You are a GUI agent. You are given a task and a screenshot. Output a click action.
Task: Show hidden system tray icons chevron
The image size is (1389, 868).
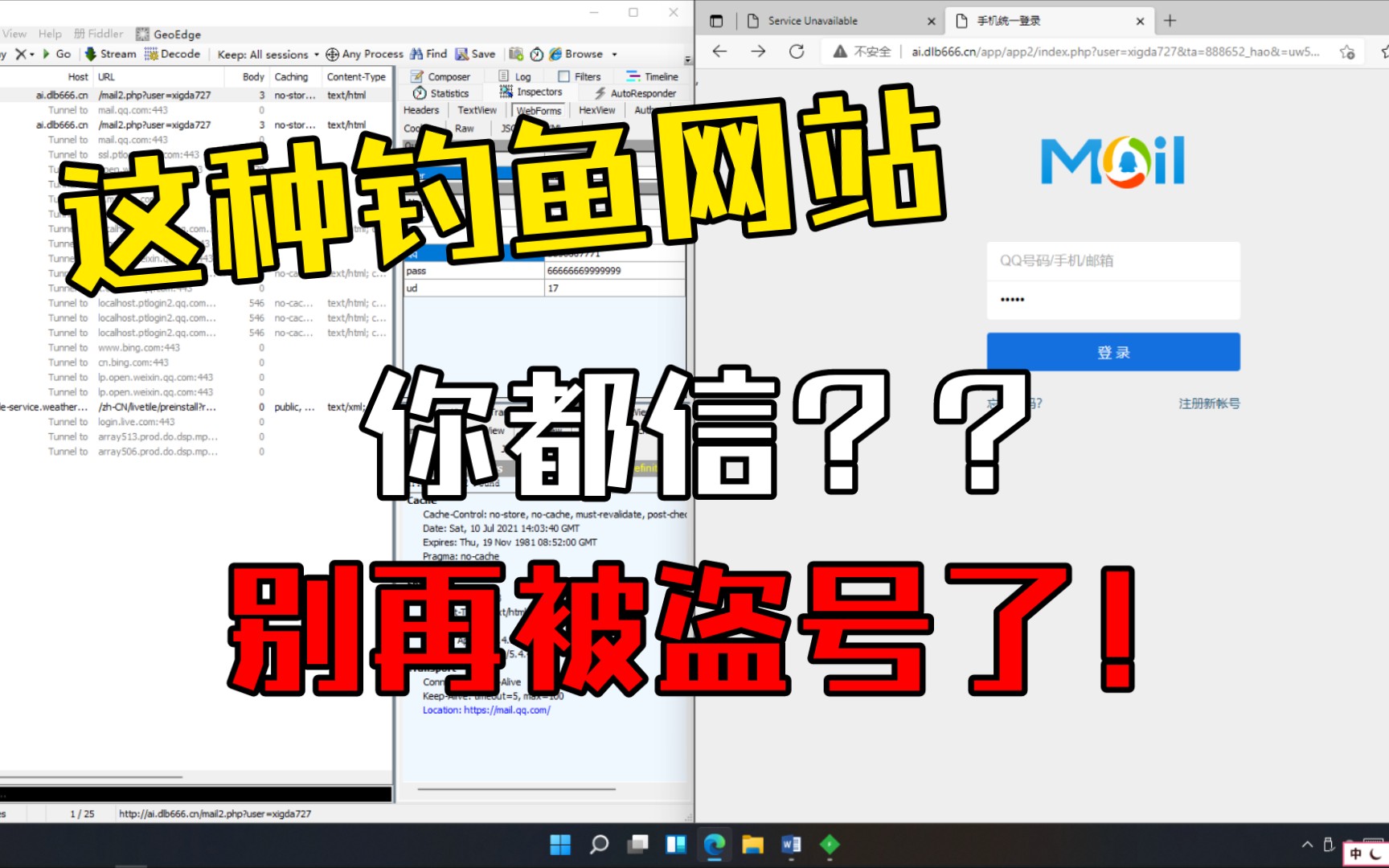tap(1307, 845)
